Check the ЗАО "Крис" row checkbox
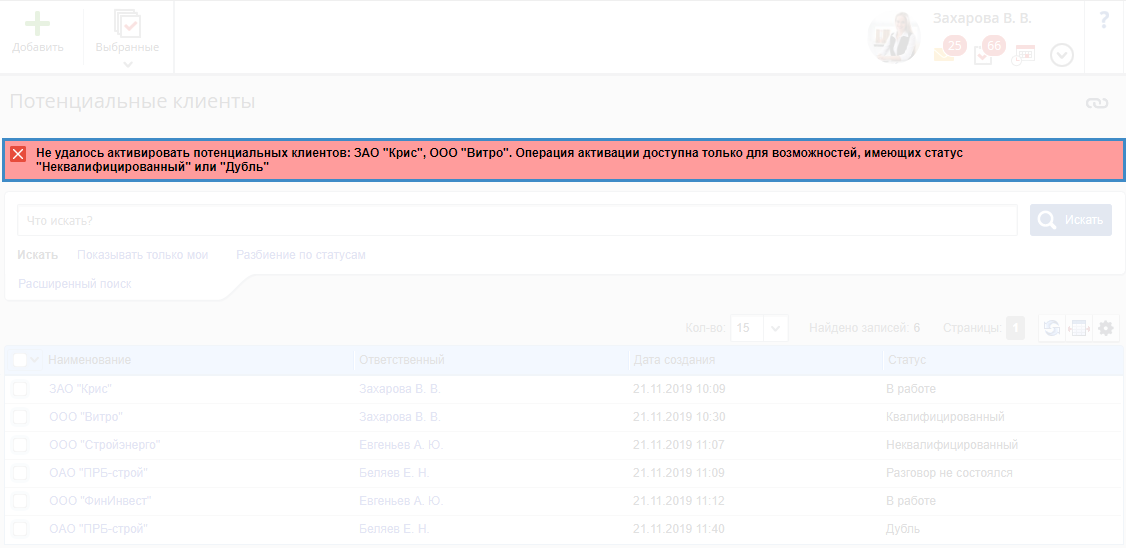 [20, 389]
